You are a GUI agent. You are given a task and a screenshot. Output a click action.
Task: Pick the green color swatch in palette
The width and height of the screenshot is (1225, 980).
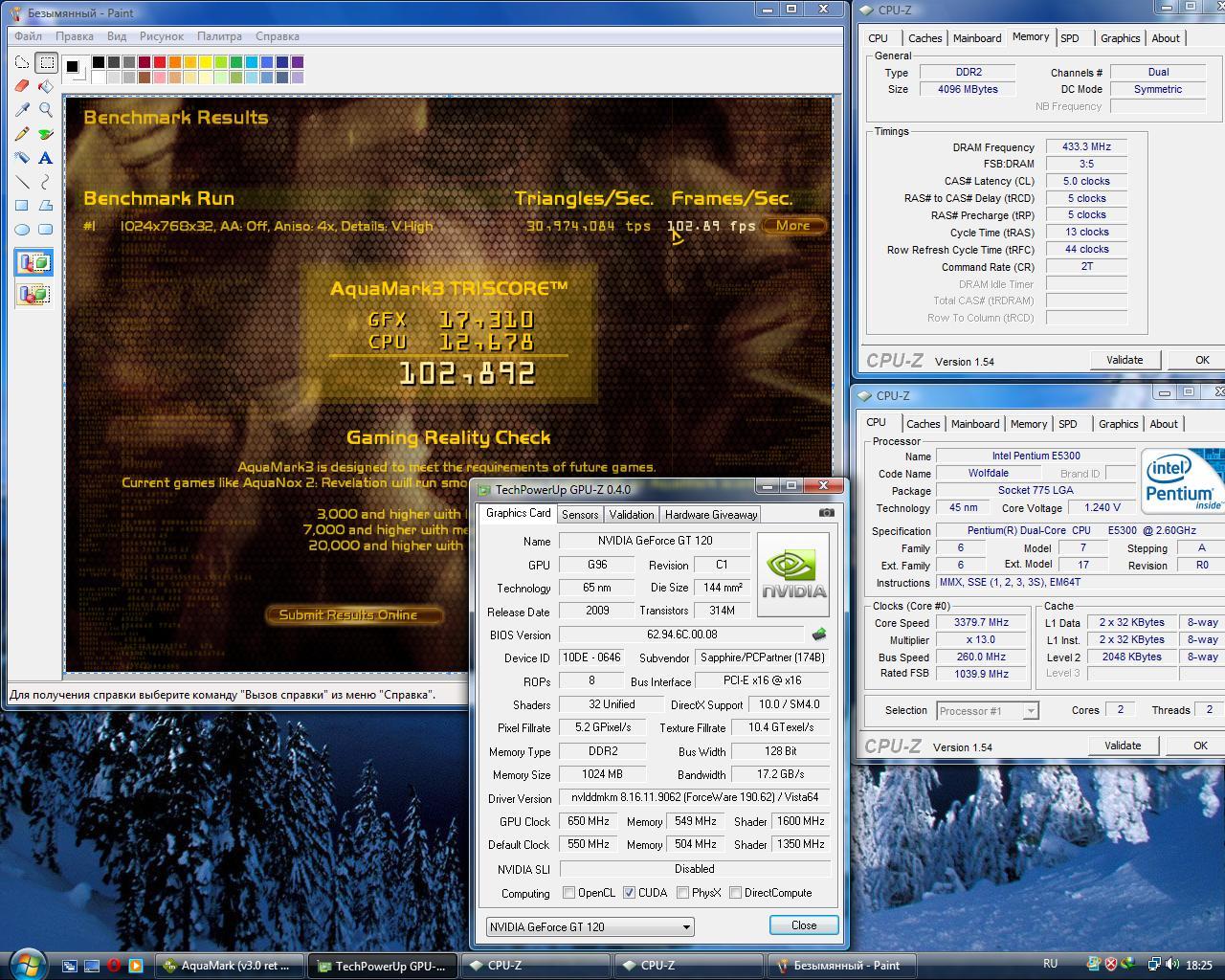coord(236,62)
